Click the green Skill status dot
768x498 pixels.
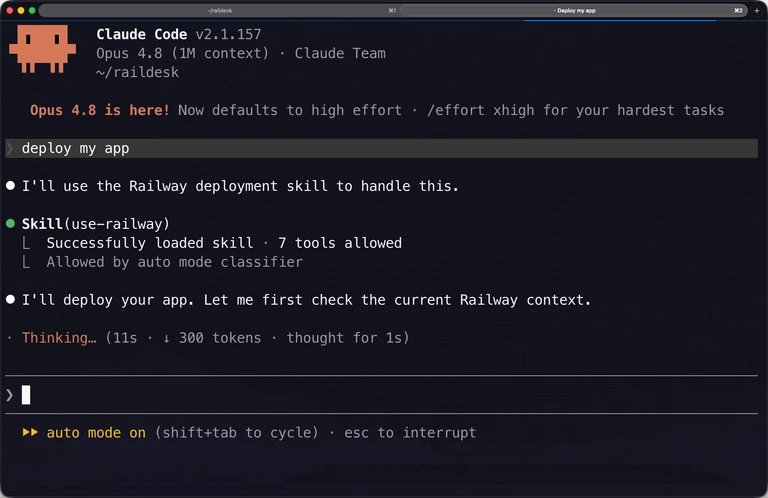click(10, 224)
